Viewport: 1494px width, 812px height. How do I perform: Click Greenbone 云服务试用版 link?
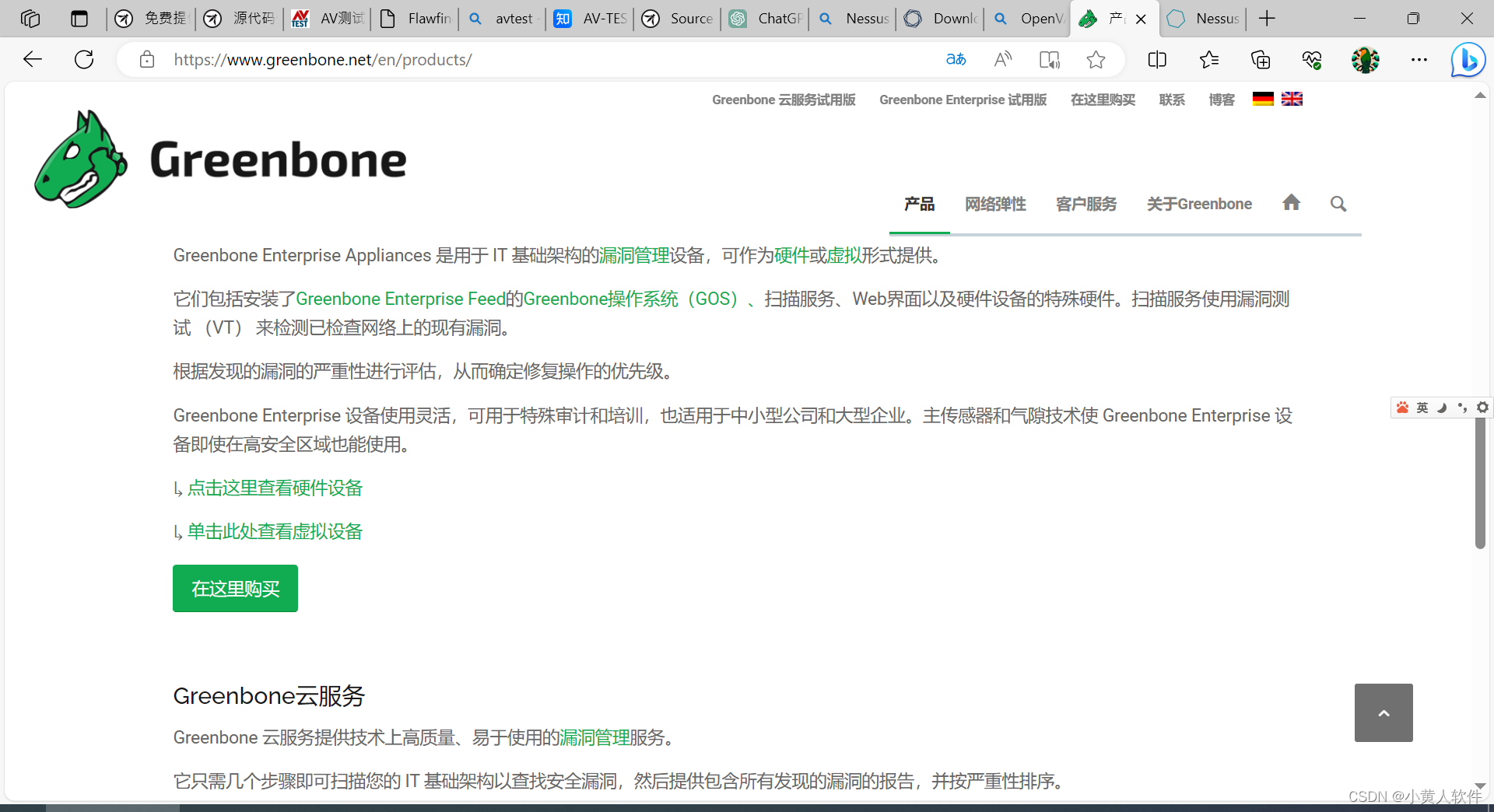[784, 100]
